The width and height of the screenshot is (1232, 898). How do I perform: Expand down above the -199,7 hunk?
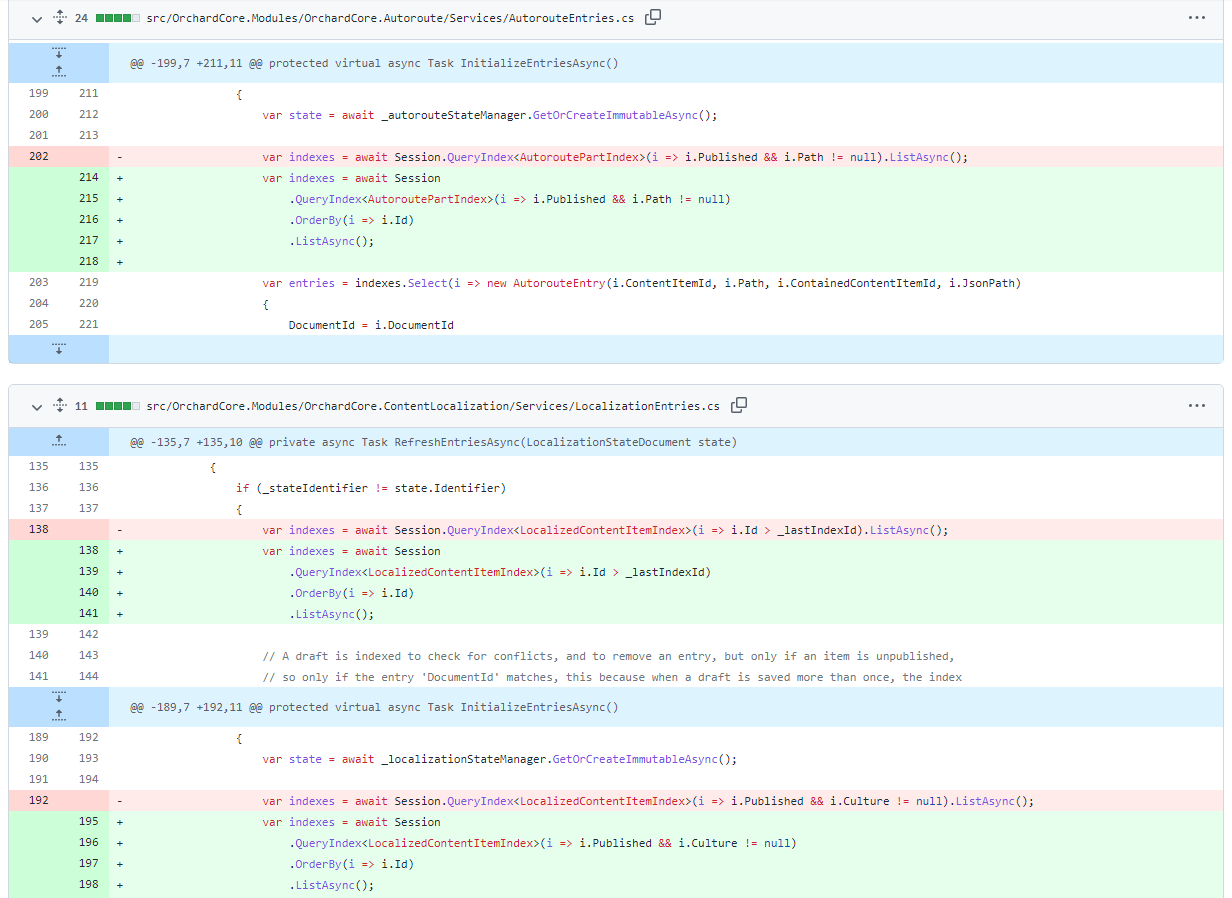[x=59, y=52]
